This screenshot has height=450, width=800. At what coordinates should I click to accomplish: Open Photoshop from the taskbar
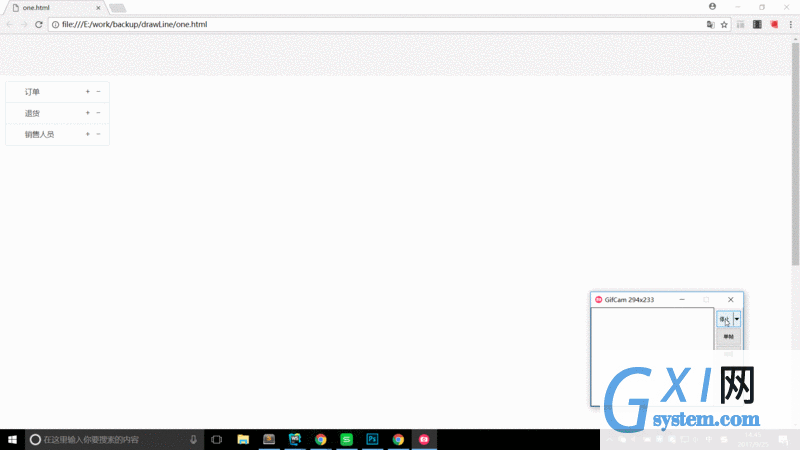click(372, 439)
